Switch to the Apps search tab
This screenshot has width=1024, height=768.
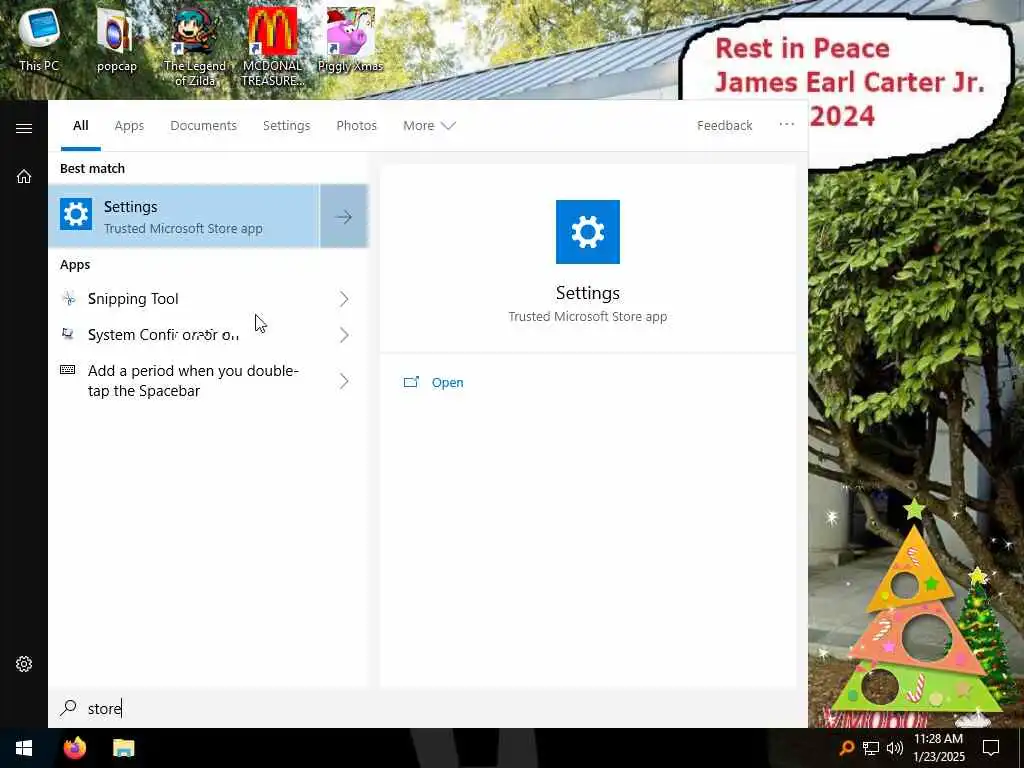129,125
